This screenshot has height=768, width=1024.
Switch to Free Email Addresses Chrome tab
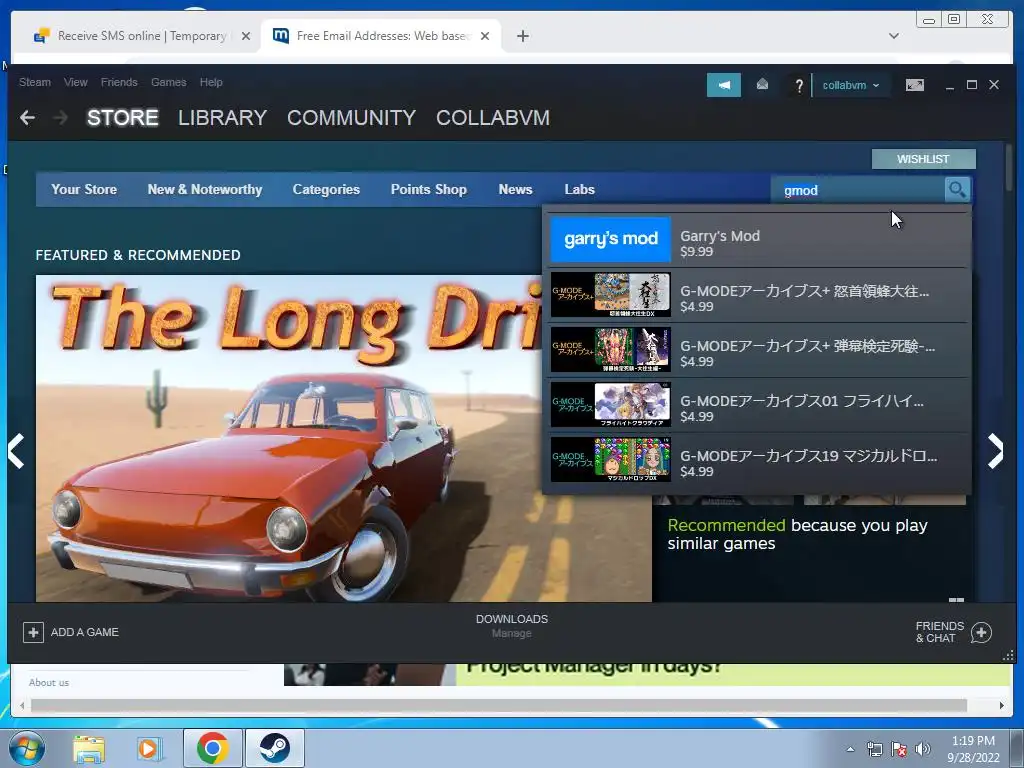click(381, 36)
